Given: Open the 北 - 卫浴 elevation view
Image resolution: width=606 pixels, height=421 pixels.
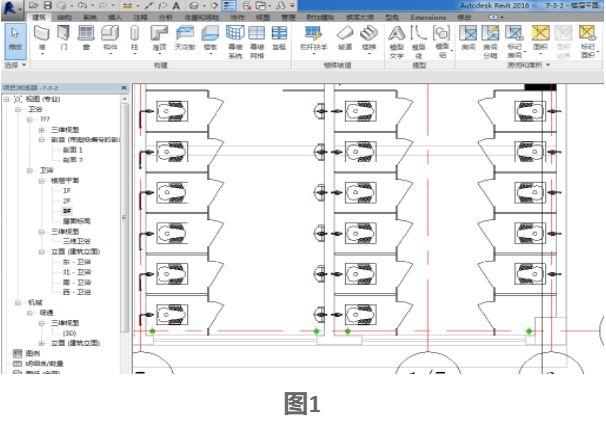Looking at the screenshot, I should [x=77, y=272].
